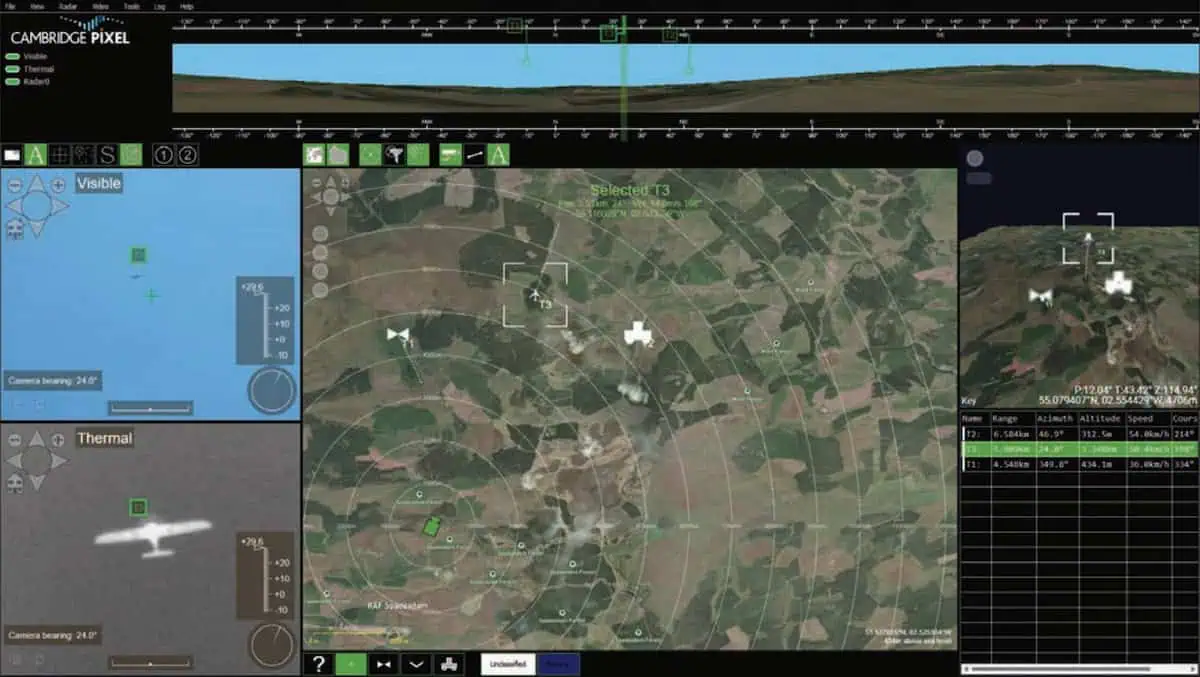Click the S icon in left toolbar
Screen dimensions: 1200x677
point(107,154)
